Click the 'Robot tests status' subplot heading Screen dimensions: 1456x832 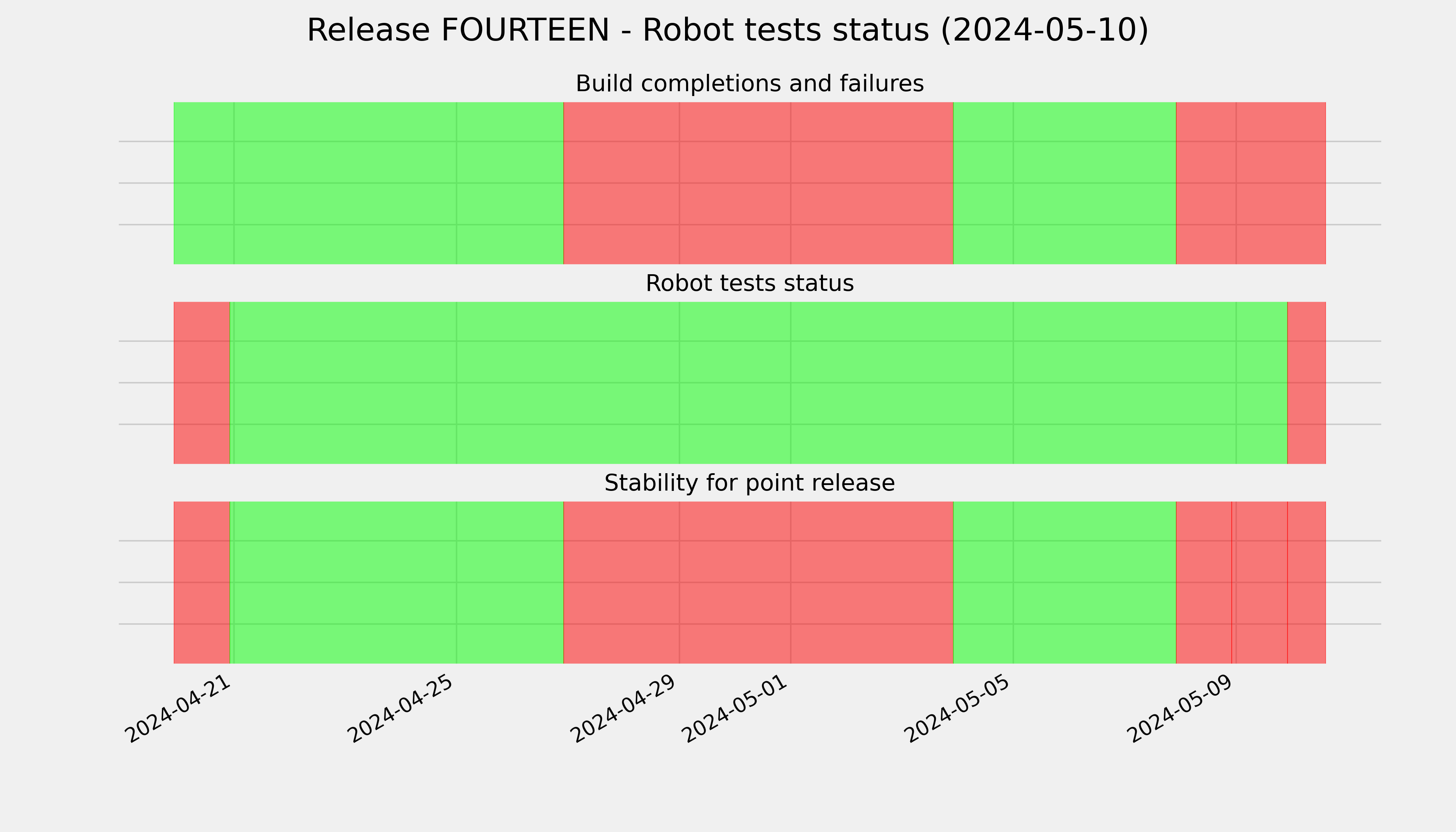pyautogui.click(x=749, y=284)
